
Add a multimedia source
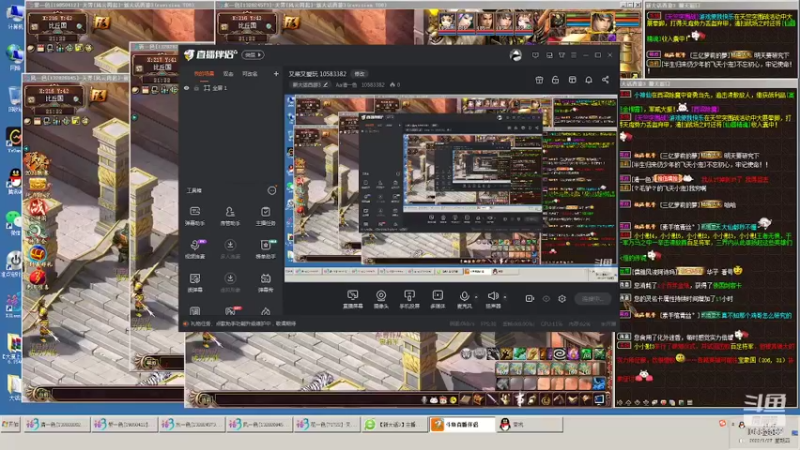coord(438,299)
